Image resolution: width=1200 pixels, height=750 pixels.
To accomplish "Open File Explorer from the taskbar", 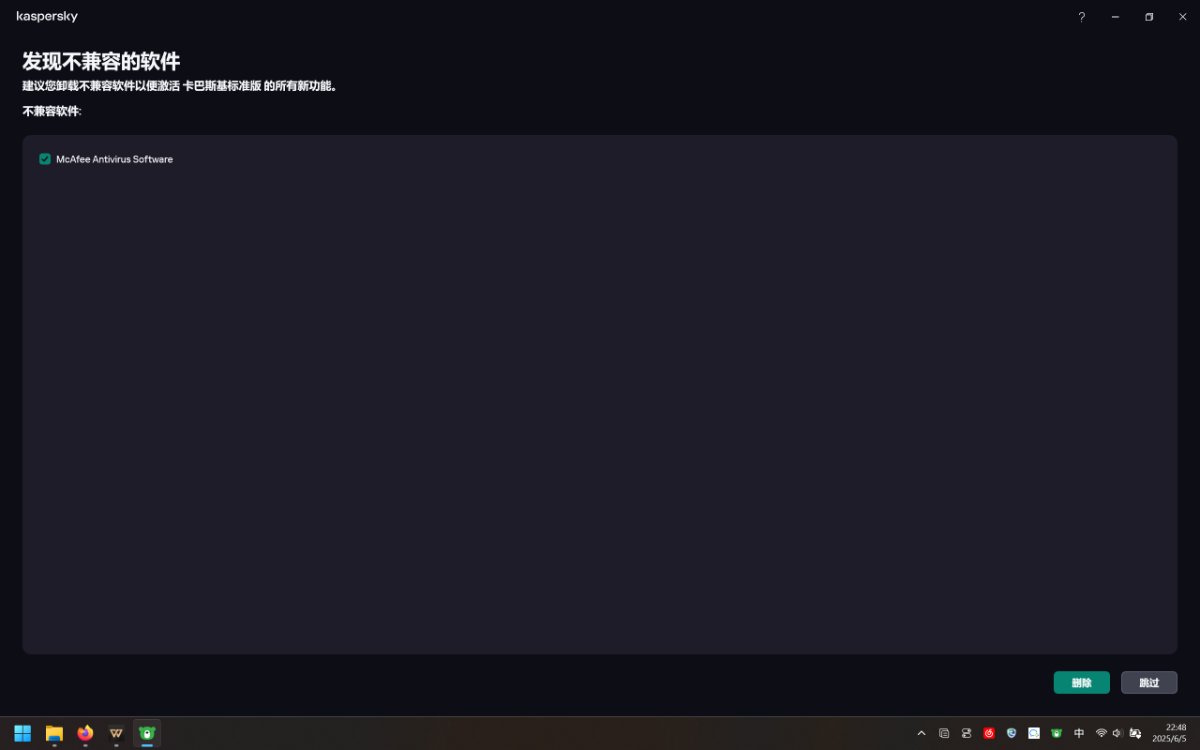I will [54, 733].
